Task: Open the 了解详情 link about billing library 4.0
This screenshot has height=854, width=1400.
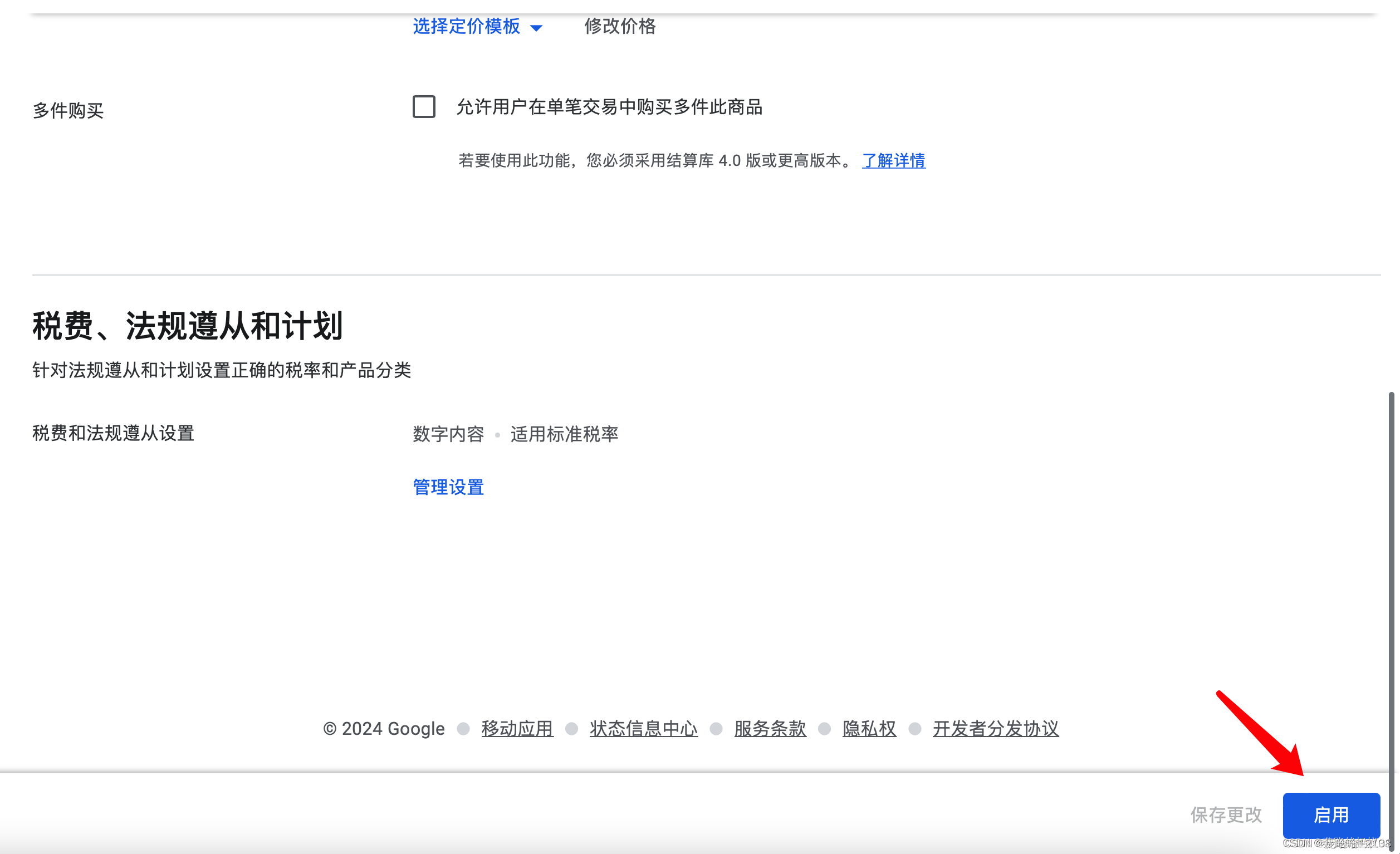Action: pos(893,161)
